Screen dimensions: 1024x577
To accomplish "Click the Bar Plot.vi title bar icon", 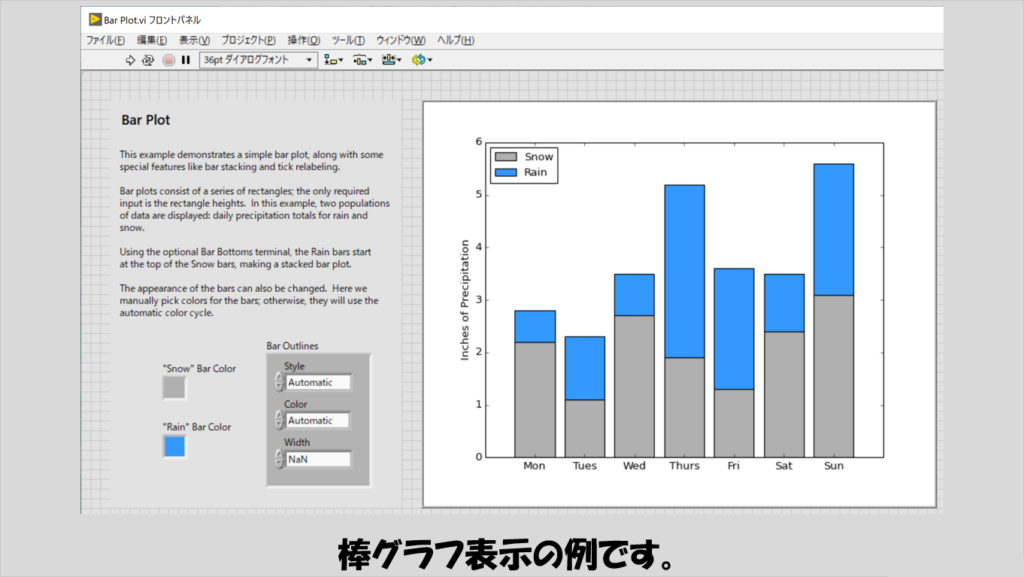I will click(x=94, y=20).
